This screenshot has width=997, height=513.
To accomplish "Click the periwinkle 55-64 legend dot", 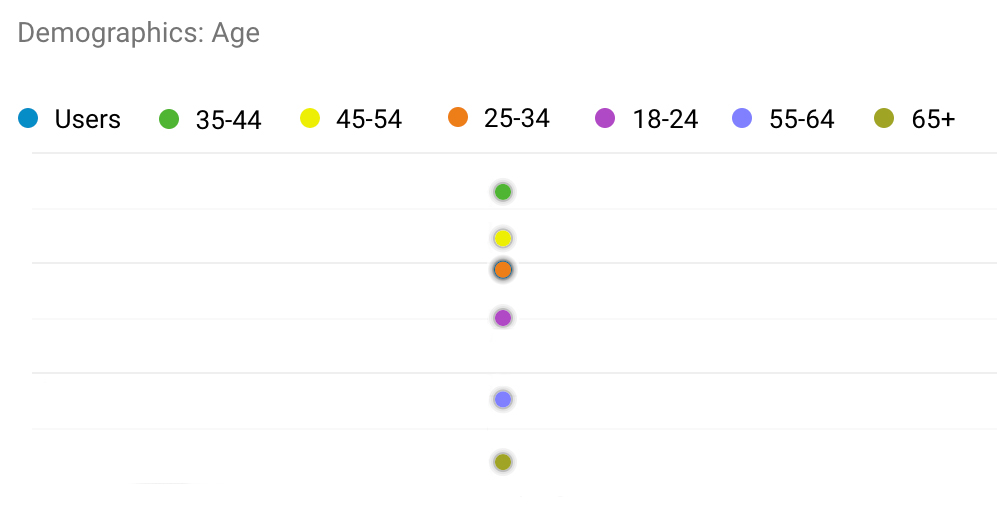I will 742,119.
